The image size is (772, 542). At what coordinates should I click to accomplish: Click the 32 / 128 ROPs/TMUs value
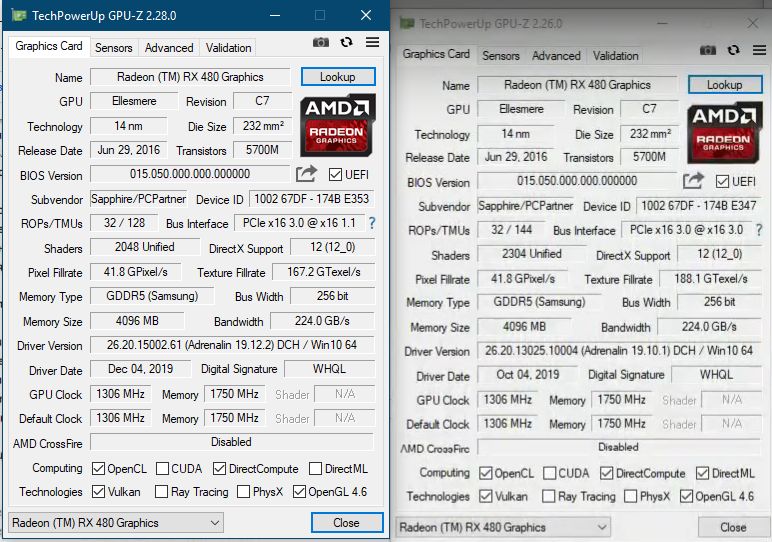click(x=124, y=223)
